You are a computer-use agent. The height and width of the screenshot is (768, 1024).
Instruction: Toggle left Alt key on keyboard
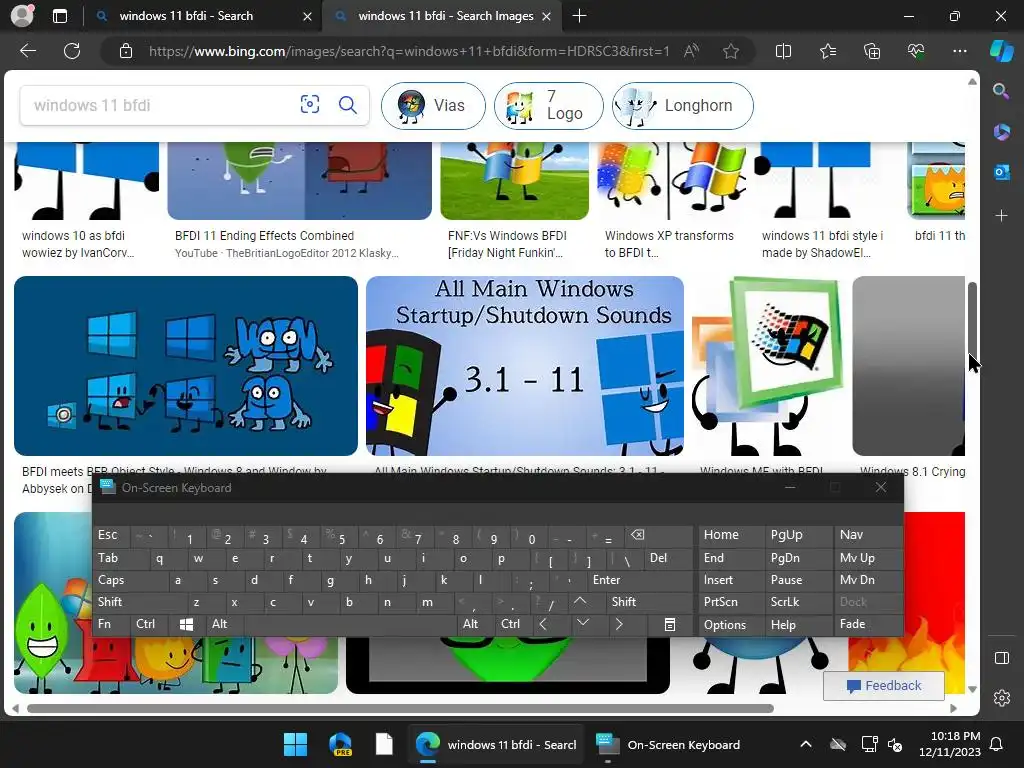[x=224, y=624]
